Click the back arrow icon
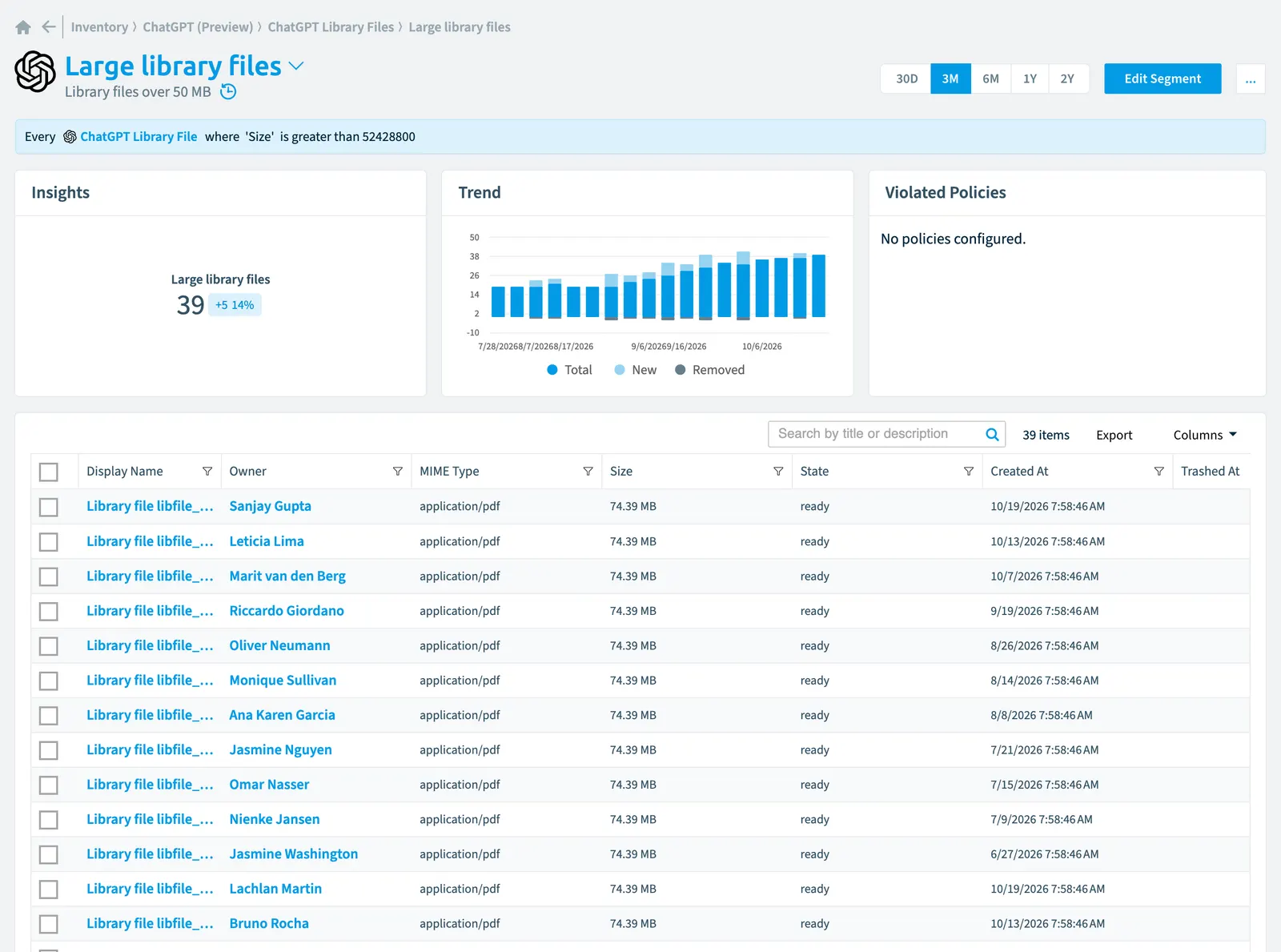 [x=49, y=27]
